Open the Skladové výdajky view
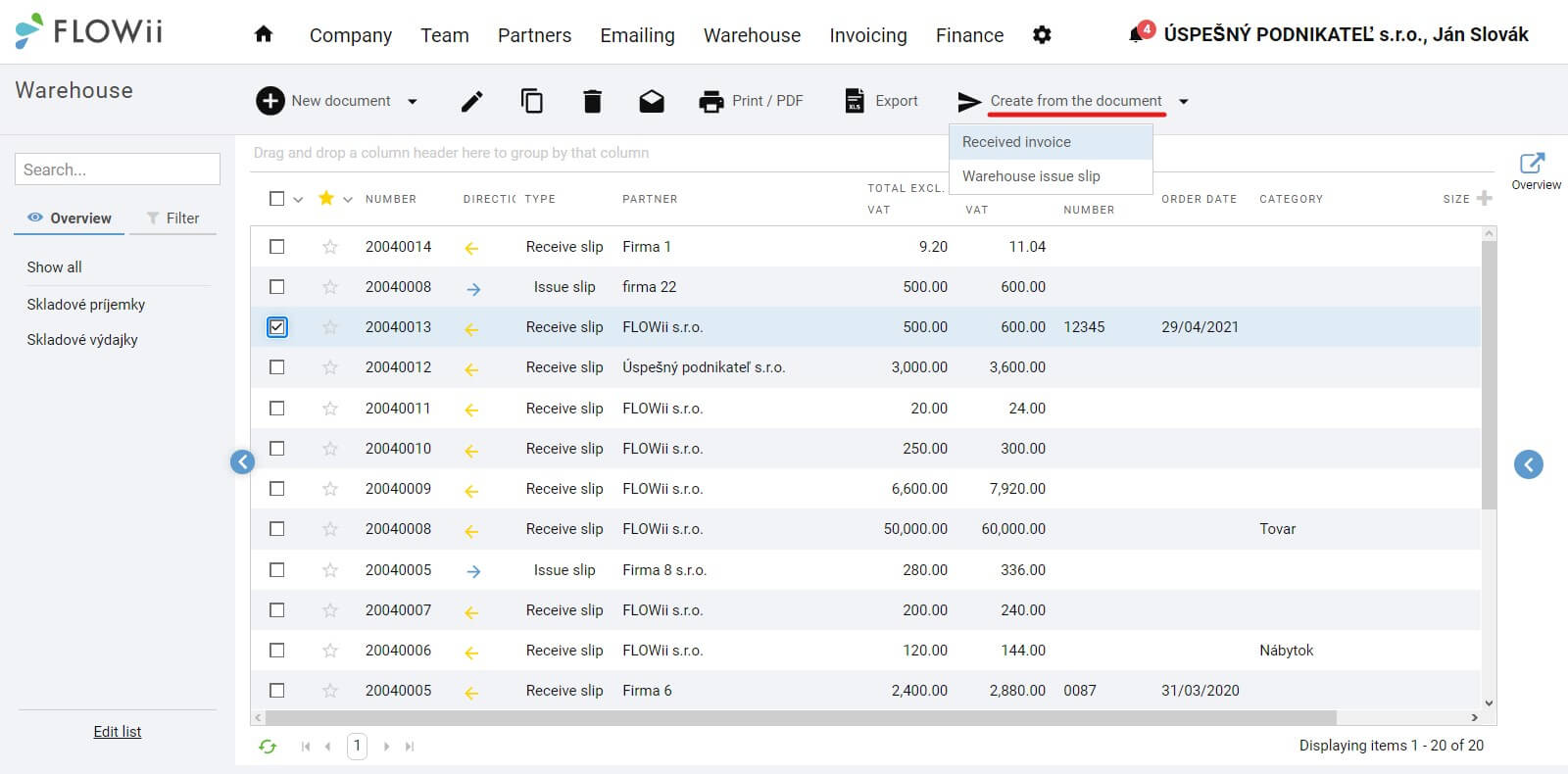This screenshot has width=1568, height=774. pos(82,340)
